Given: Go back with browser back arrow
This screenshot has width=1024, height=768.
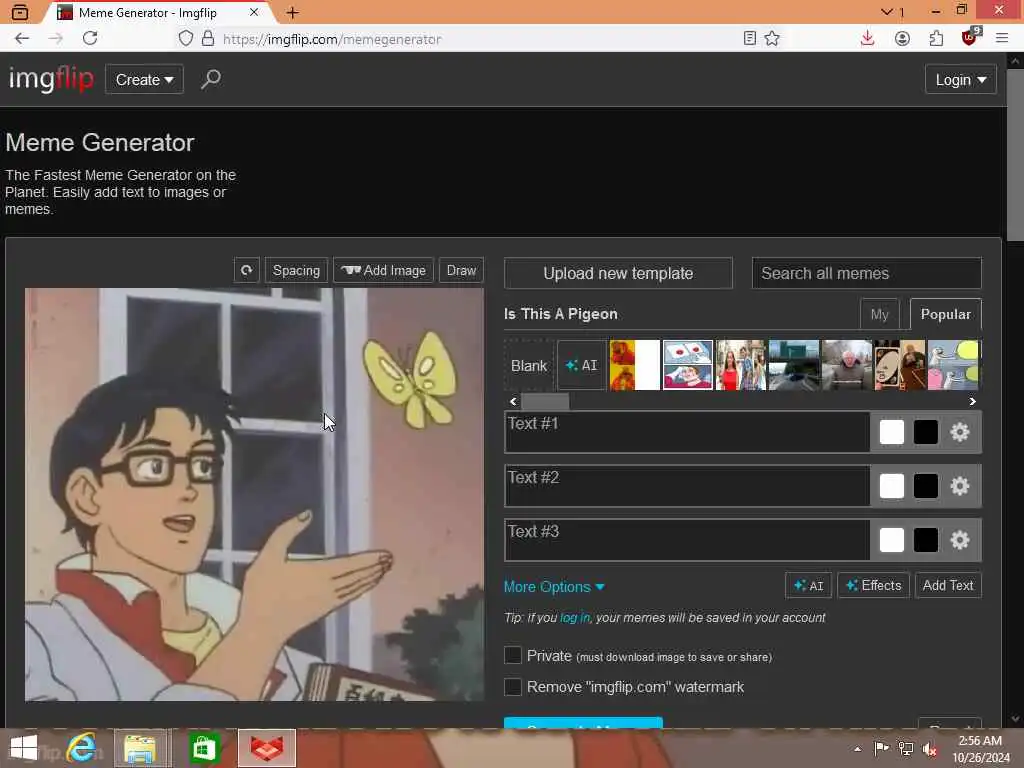Looking at the screenshot, I should coord(22,39).
